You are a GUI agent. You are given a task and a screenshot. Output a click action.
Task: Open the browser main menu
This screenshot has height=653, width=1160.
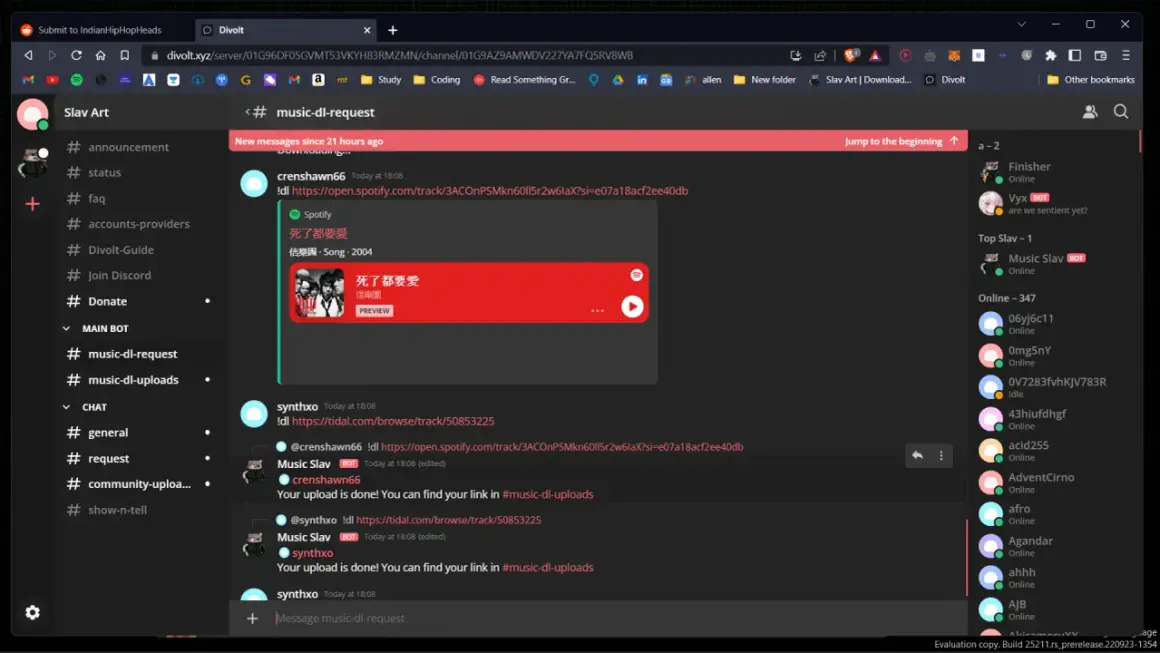pos(1126,55)
